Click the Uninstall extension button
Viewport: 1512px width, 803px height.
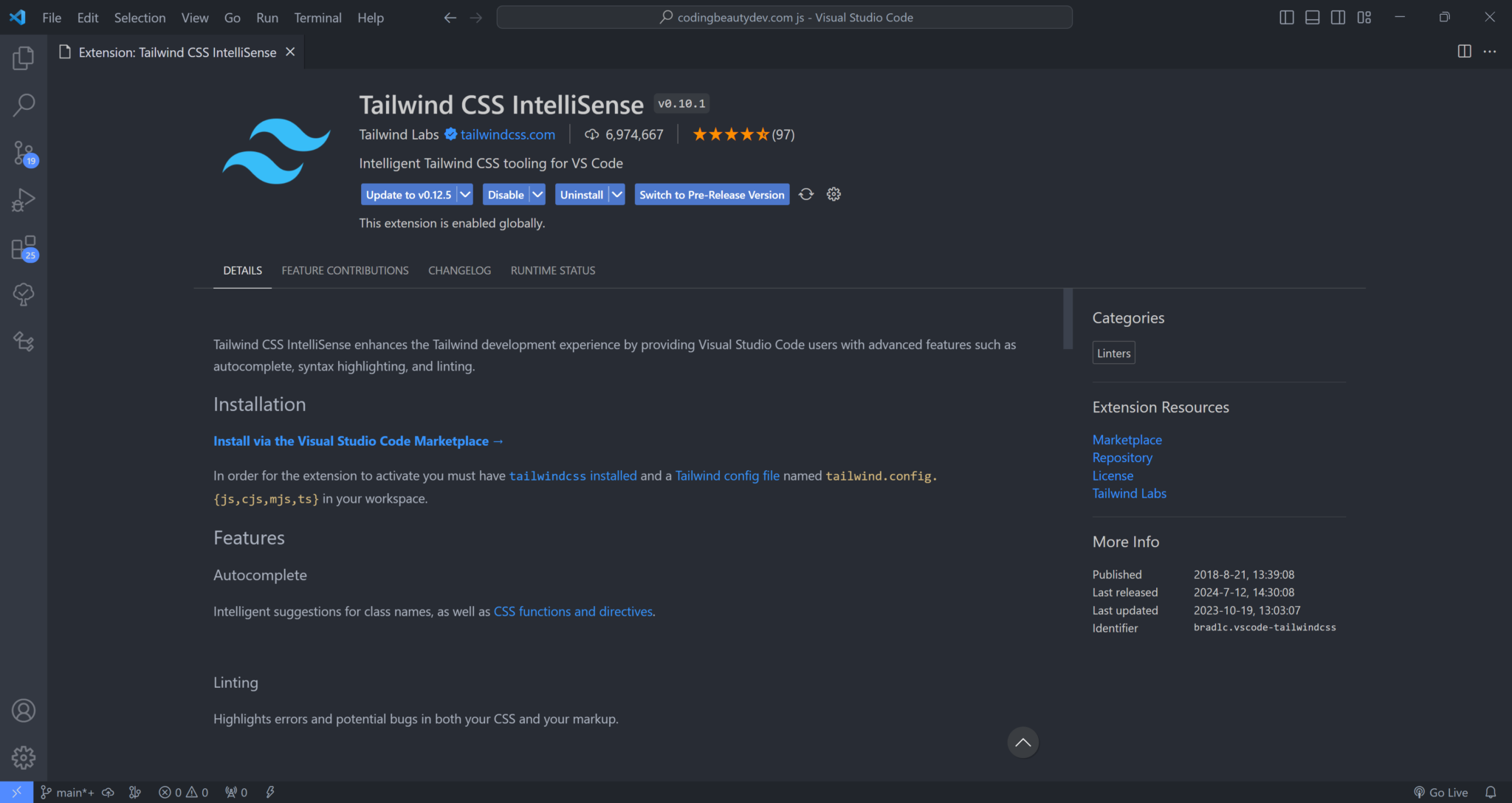point(582,194)
